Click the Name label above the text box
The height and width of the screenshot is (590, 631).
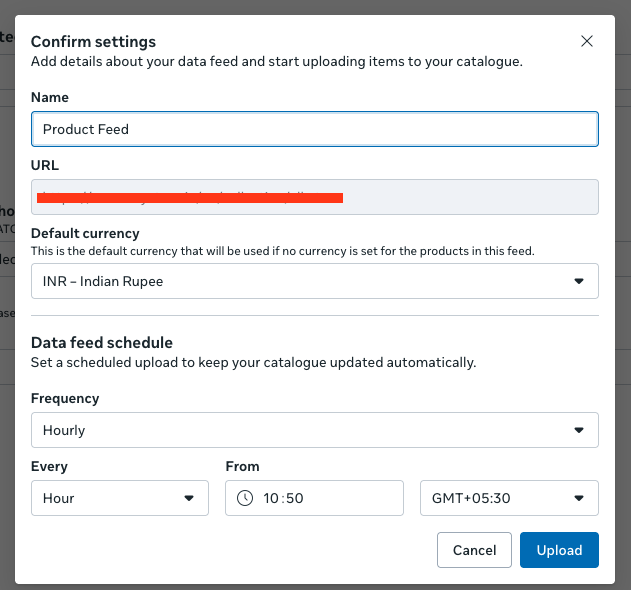coord(50,97)
